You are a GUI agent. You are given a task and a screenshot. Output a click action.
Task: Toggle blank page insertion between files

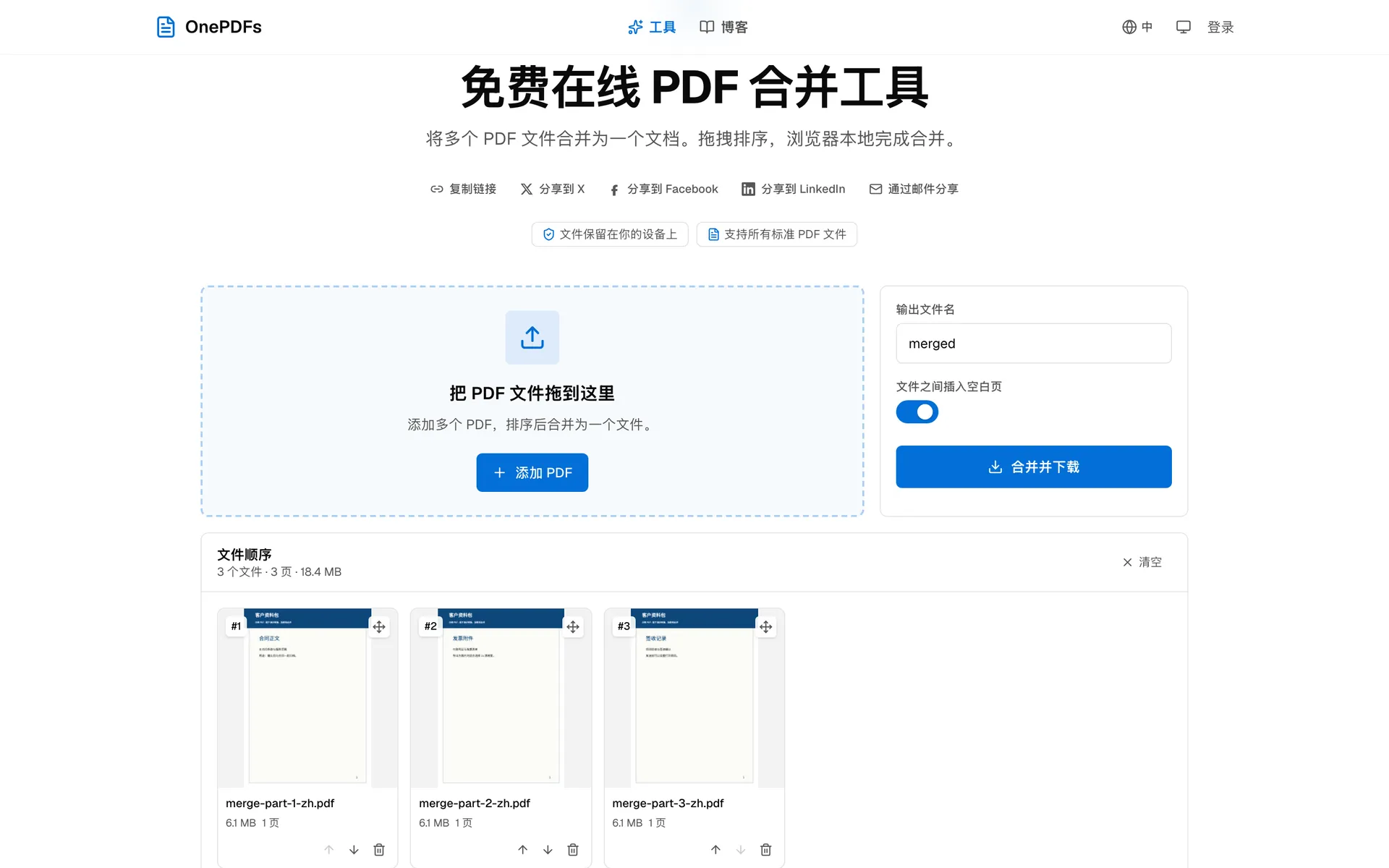917,412
